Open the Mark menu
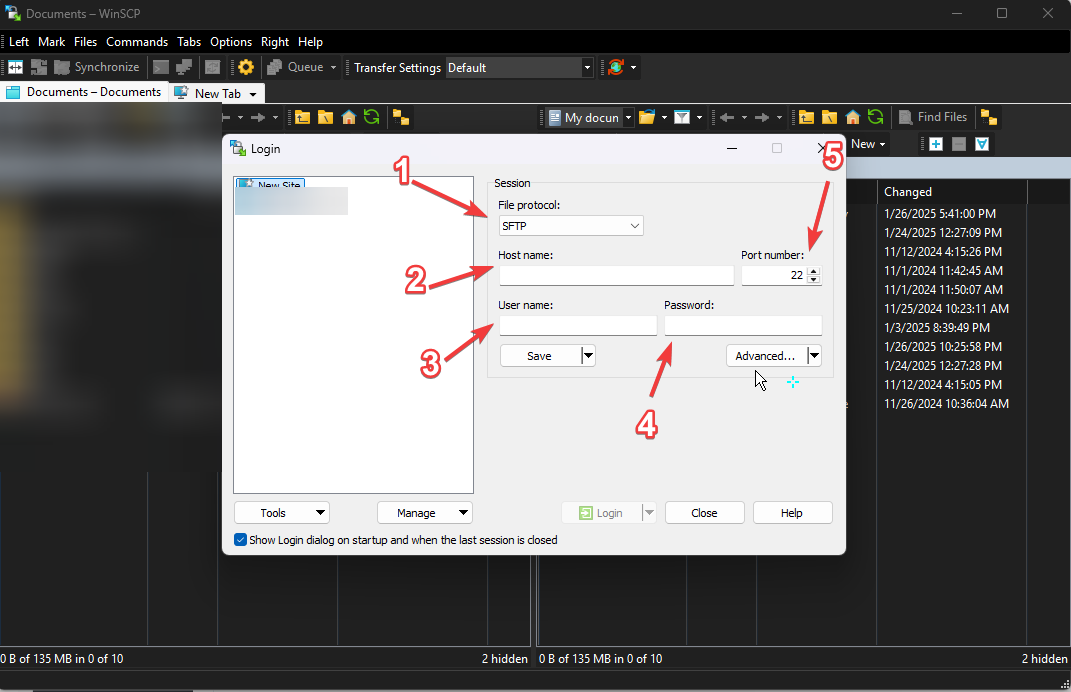Image resolution: width=1071 pixels, height=692 pixels. pos(51,42)
